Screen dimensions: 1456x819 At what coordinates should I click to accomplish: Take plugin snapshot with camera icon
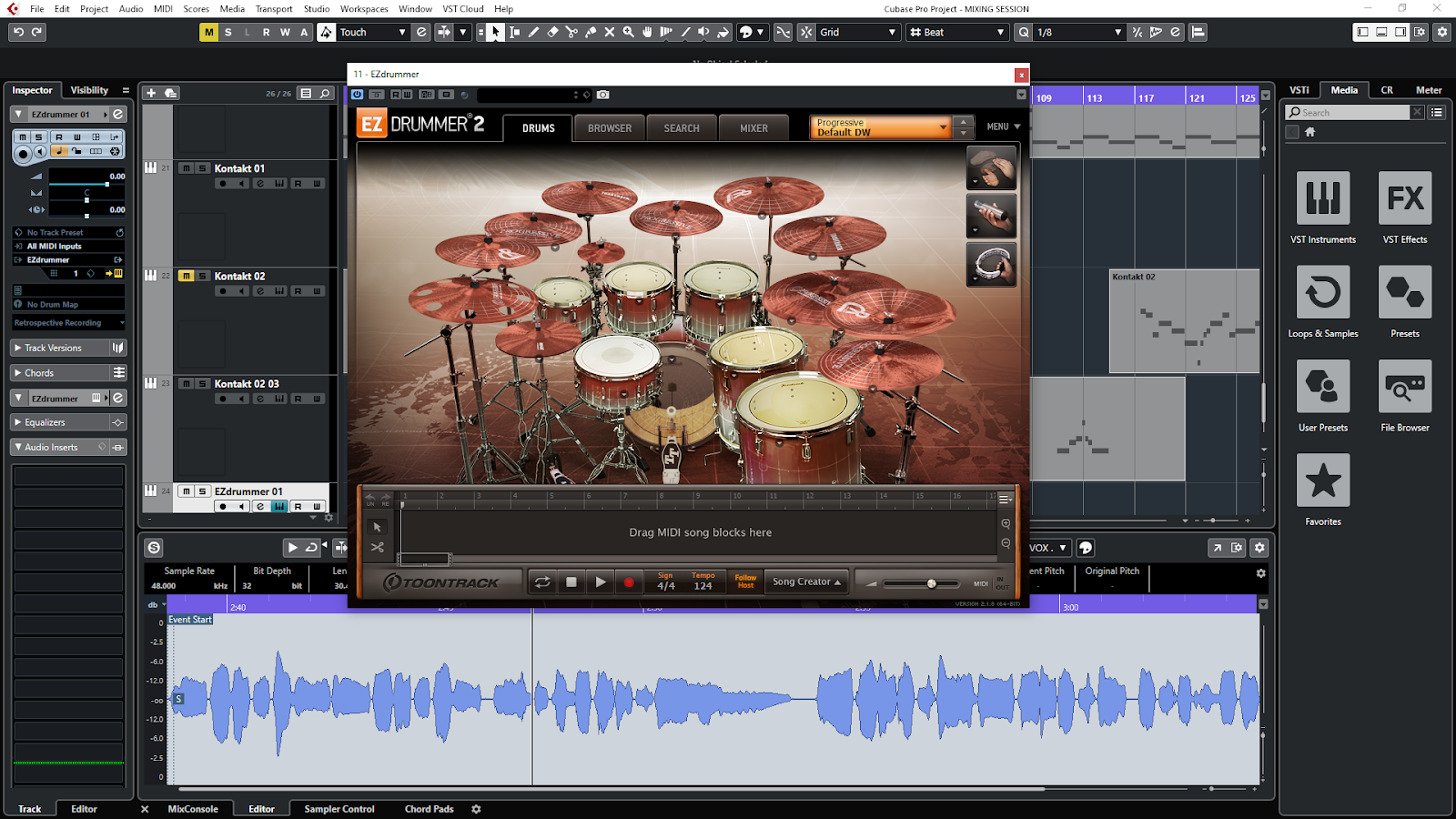point(603,95)
